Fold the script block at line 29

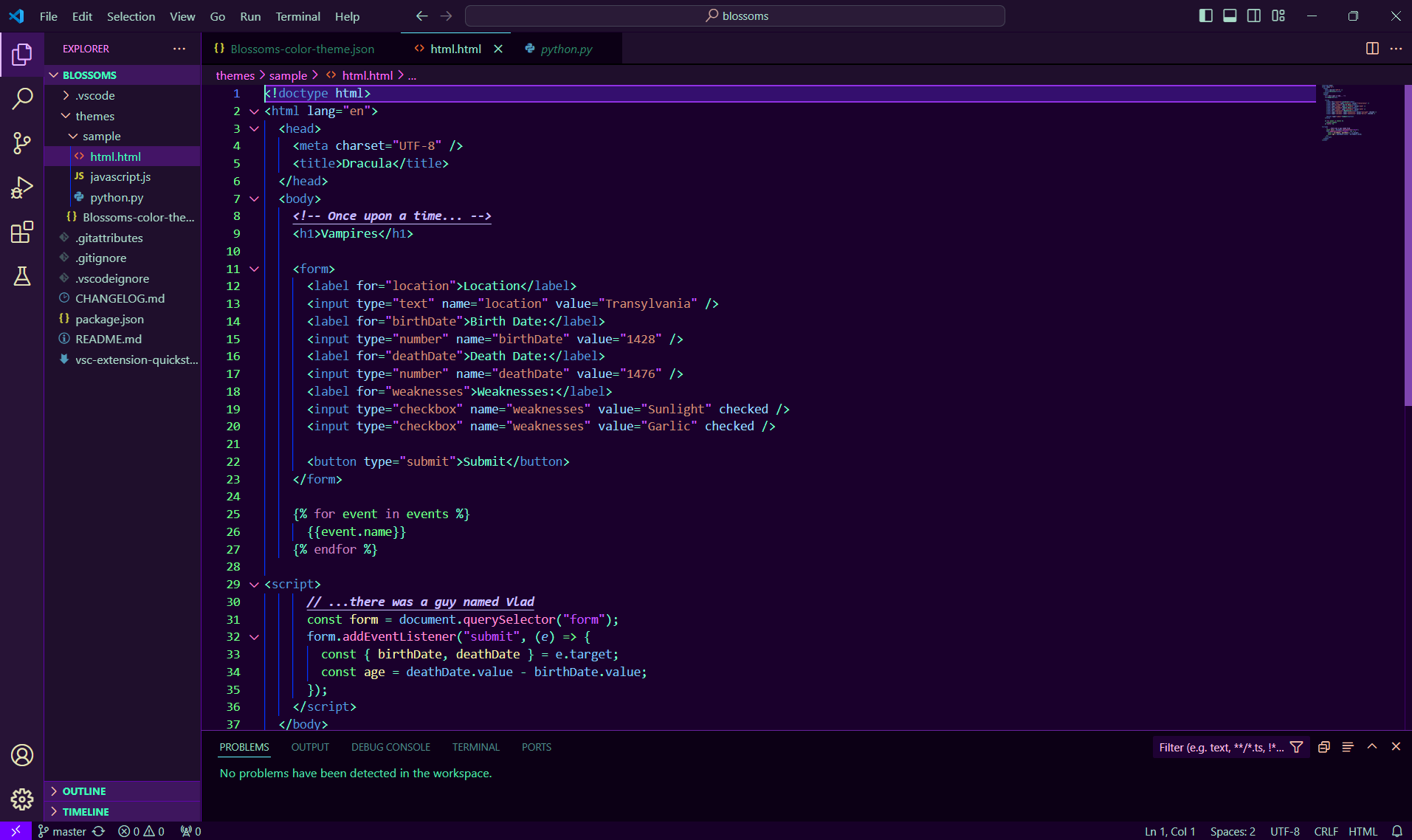(255, 585)
